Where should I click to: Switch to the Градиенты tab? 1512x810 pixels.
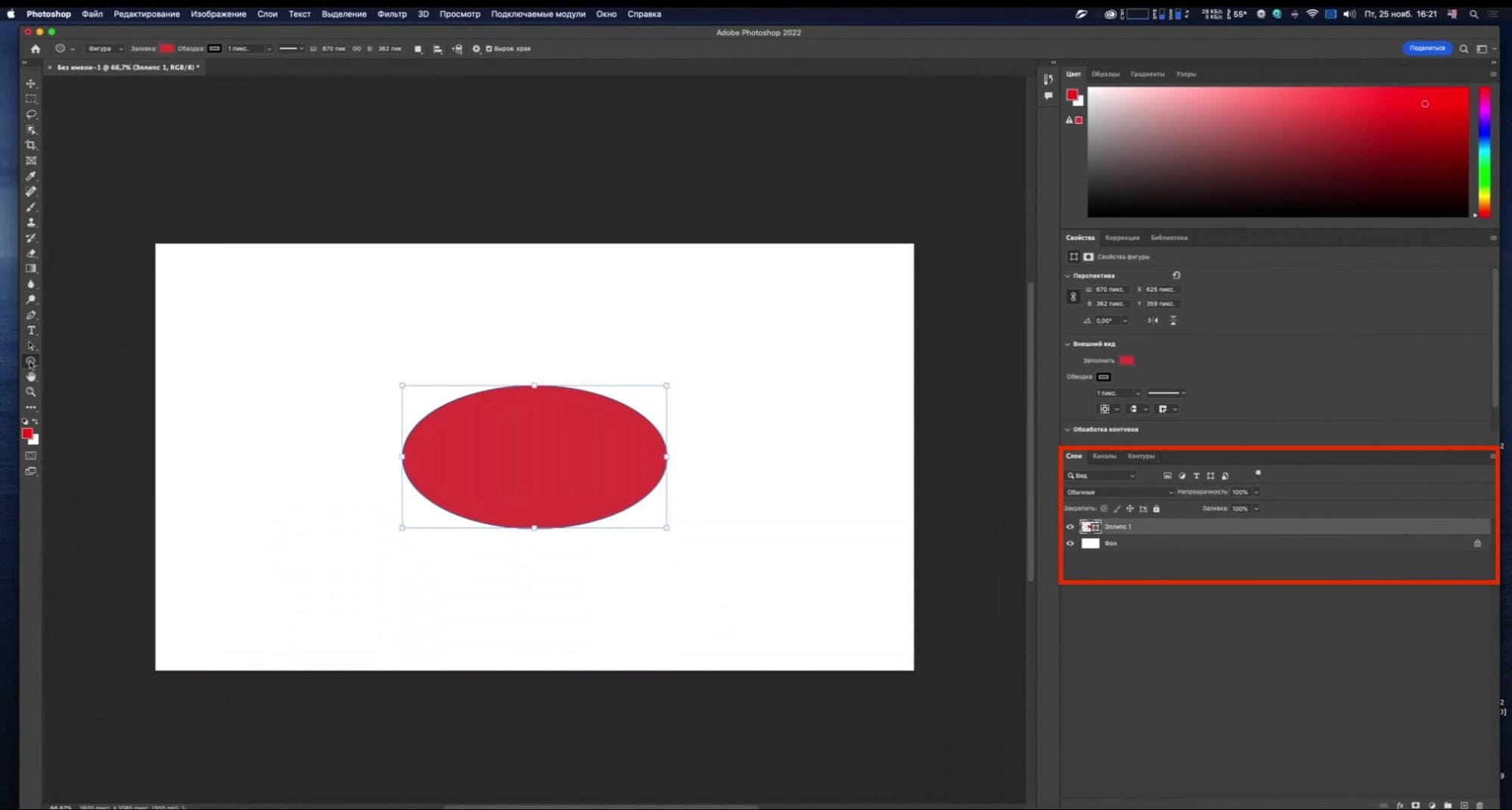pos(1147,74)
